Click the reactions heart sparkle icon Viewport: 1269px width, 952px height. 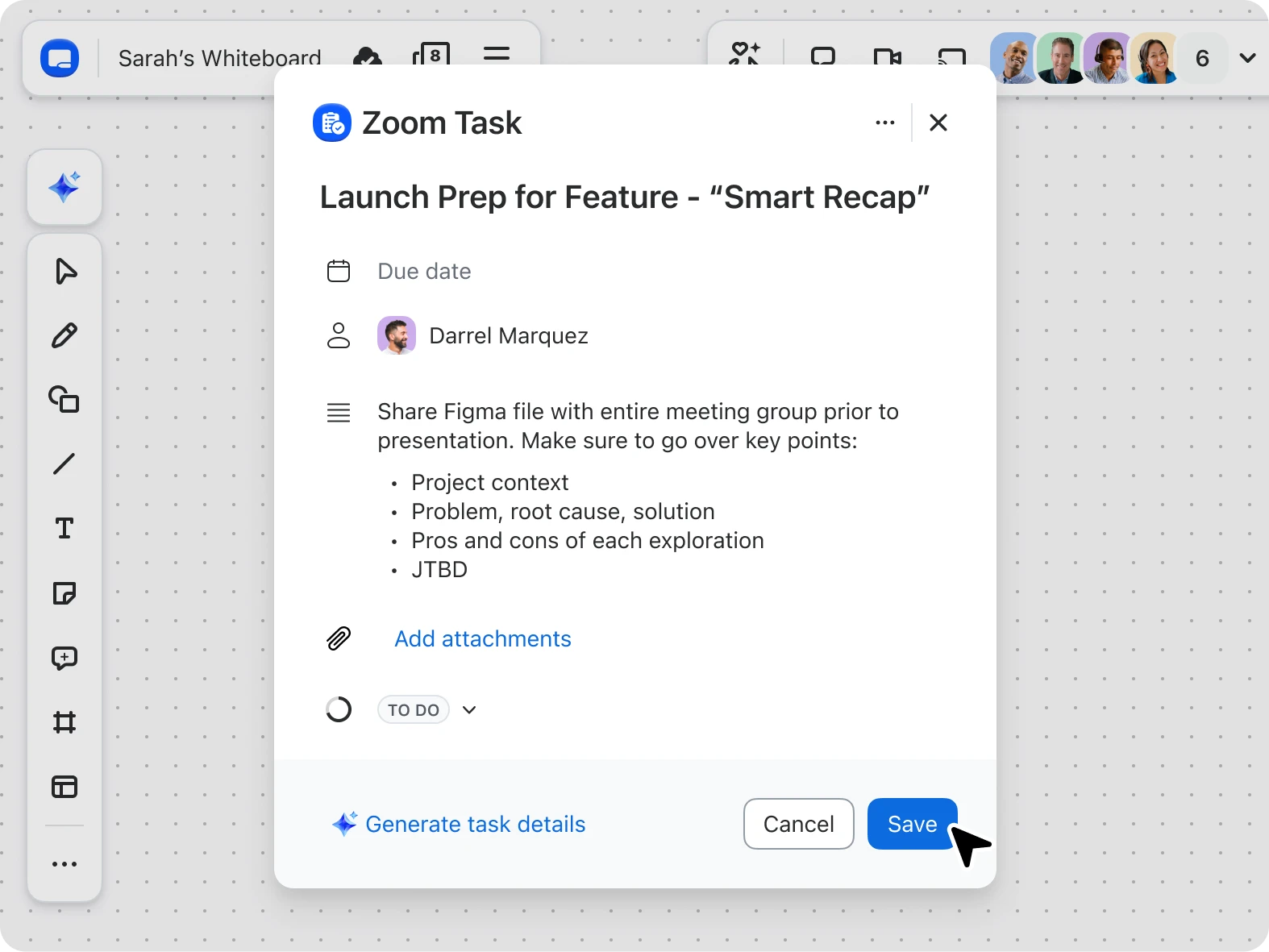tap(745, 54)
